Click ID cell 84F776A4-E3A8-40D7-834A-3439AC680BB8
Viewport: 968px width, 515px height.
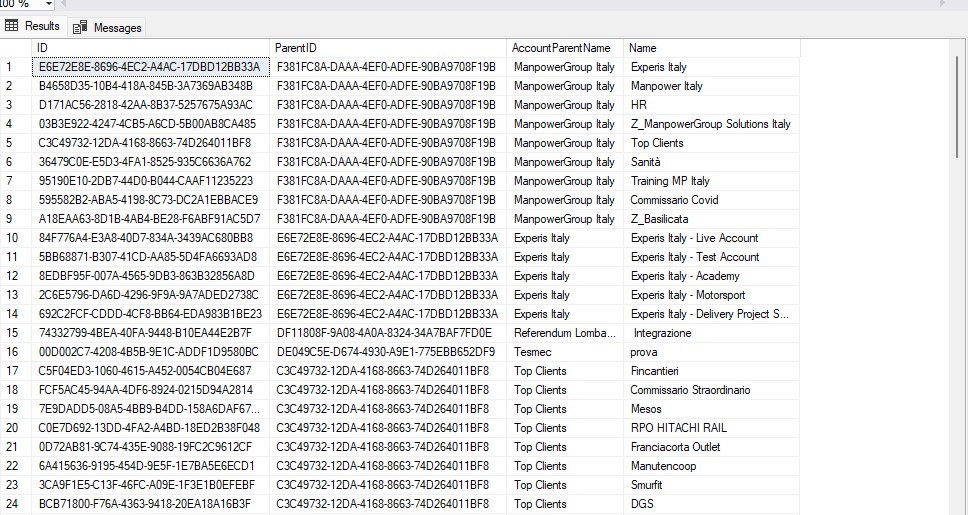coord(151,238)
